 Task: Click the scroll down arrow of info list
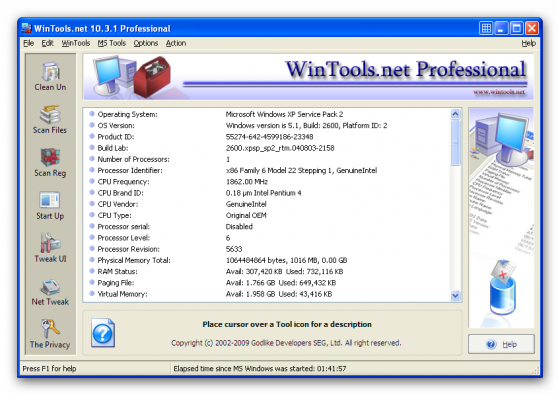[455, 296]
